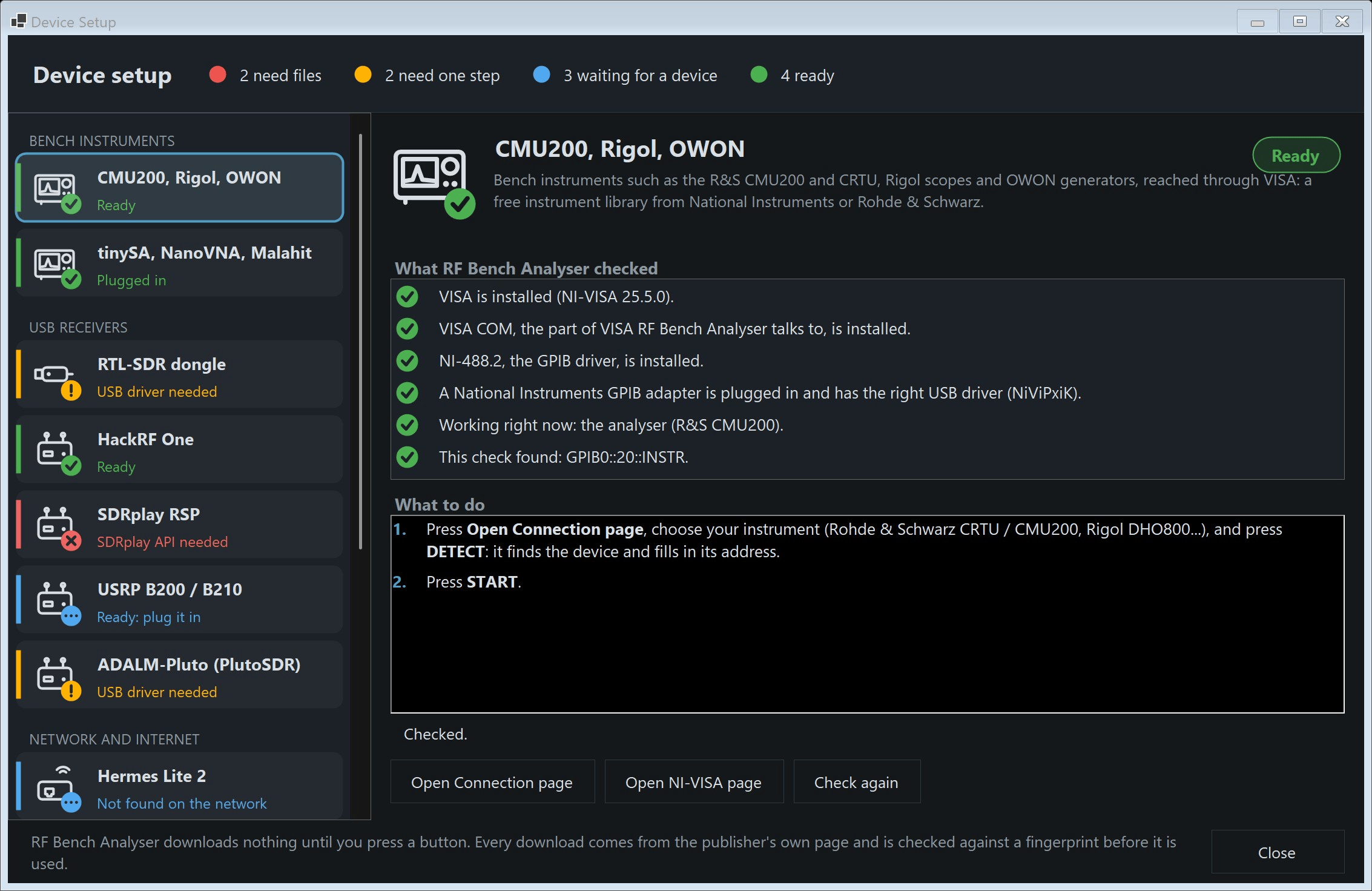
Task: Click the 'USB driver needed' status under RTL-SDR
Action: 157,392
